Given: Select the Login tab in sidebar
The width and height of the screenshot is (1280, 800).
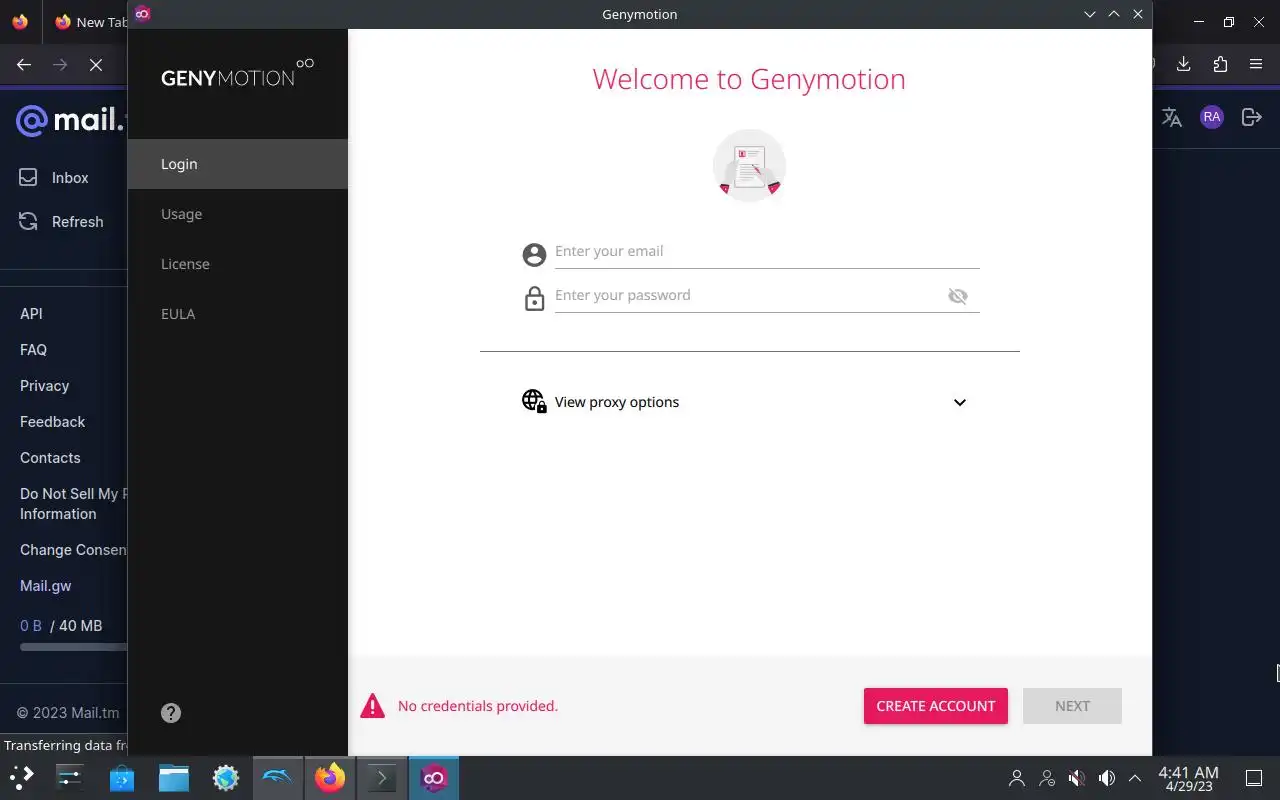Looking at the screenshot, I should pyautogui.click(x=238, y=164).
